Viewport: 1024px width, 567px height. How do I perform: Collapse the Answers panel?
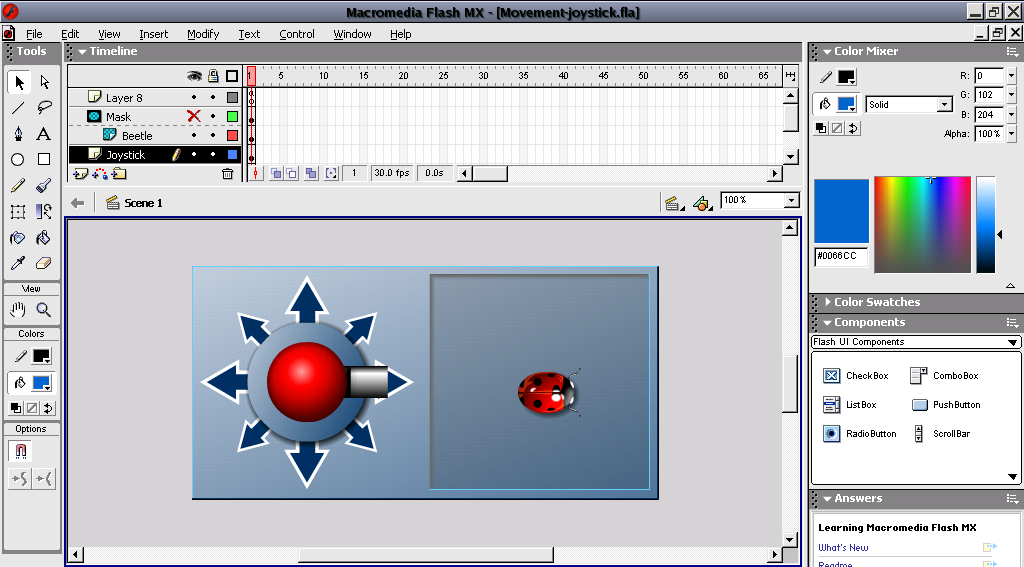(827, 498)
